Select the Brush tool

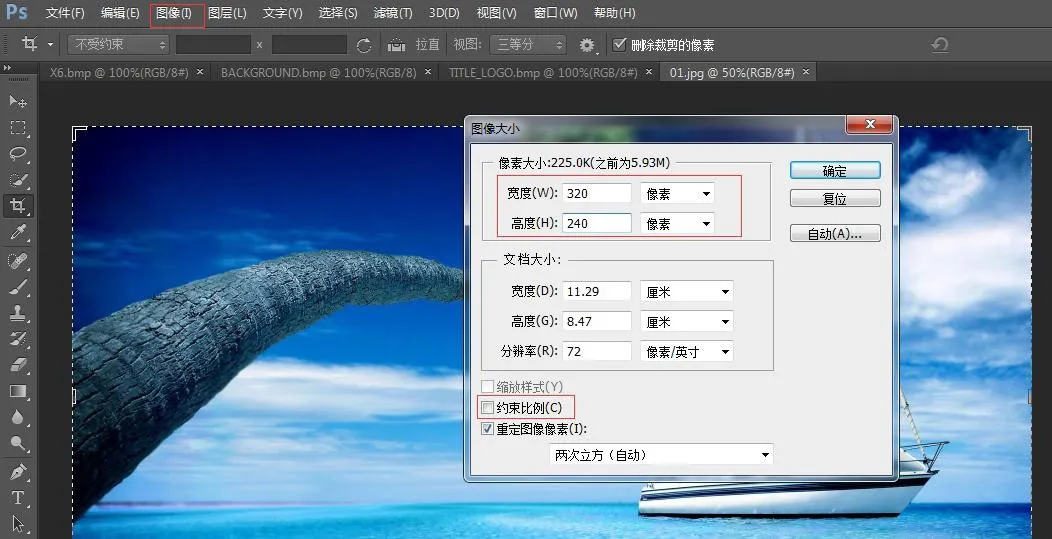pyautogui.click(x=18, y=287)
